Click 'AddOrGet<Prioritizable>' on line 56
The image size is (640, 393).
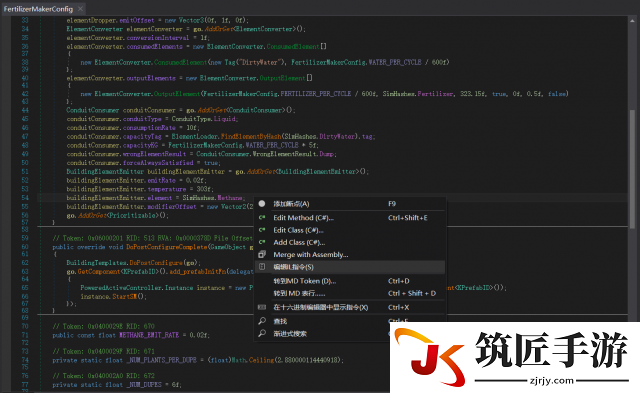tap(117, 215)
